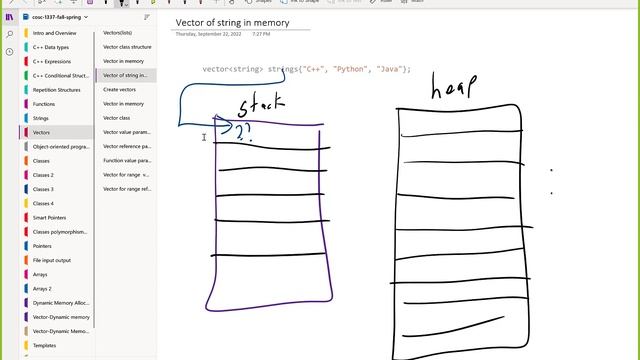Open the Vector reference pa... page
The image size is (640, 360).
coord(126,146)
